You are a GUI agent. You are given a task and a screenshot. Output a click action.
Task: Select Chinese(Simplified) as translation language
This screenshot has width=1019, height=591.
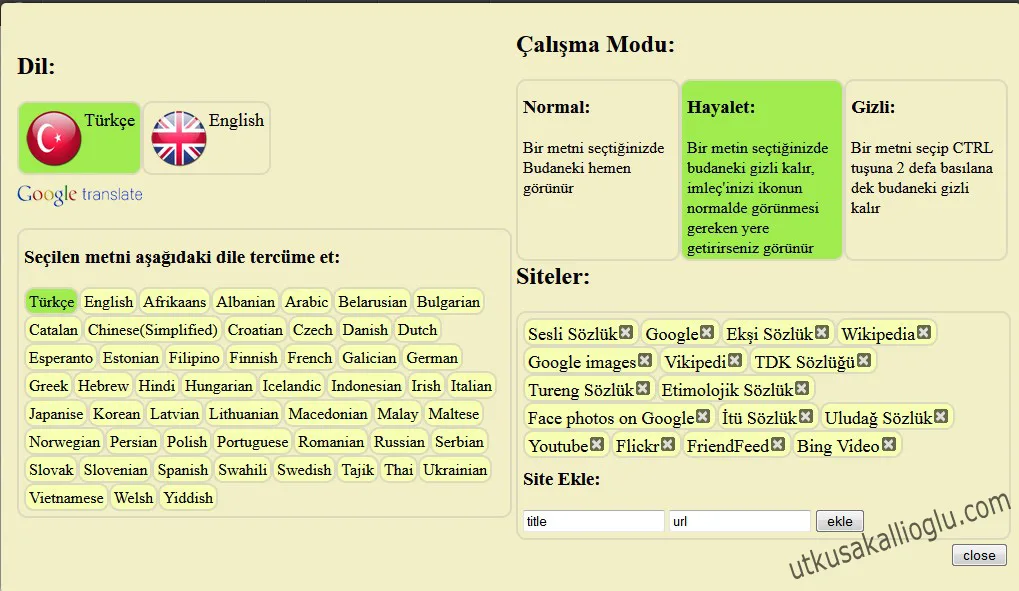[x=153, y=330]
